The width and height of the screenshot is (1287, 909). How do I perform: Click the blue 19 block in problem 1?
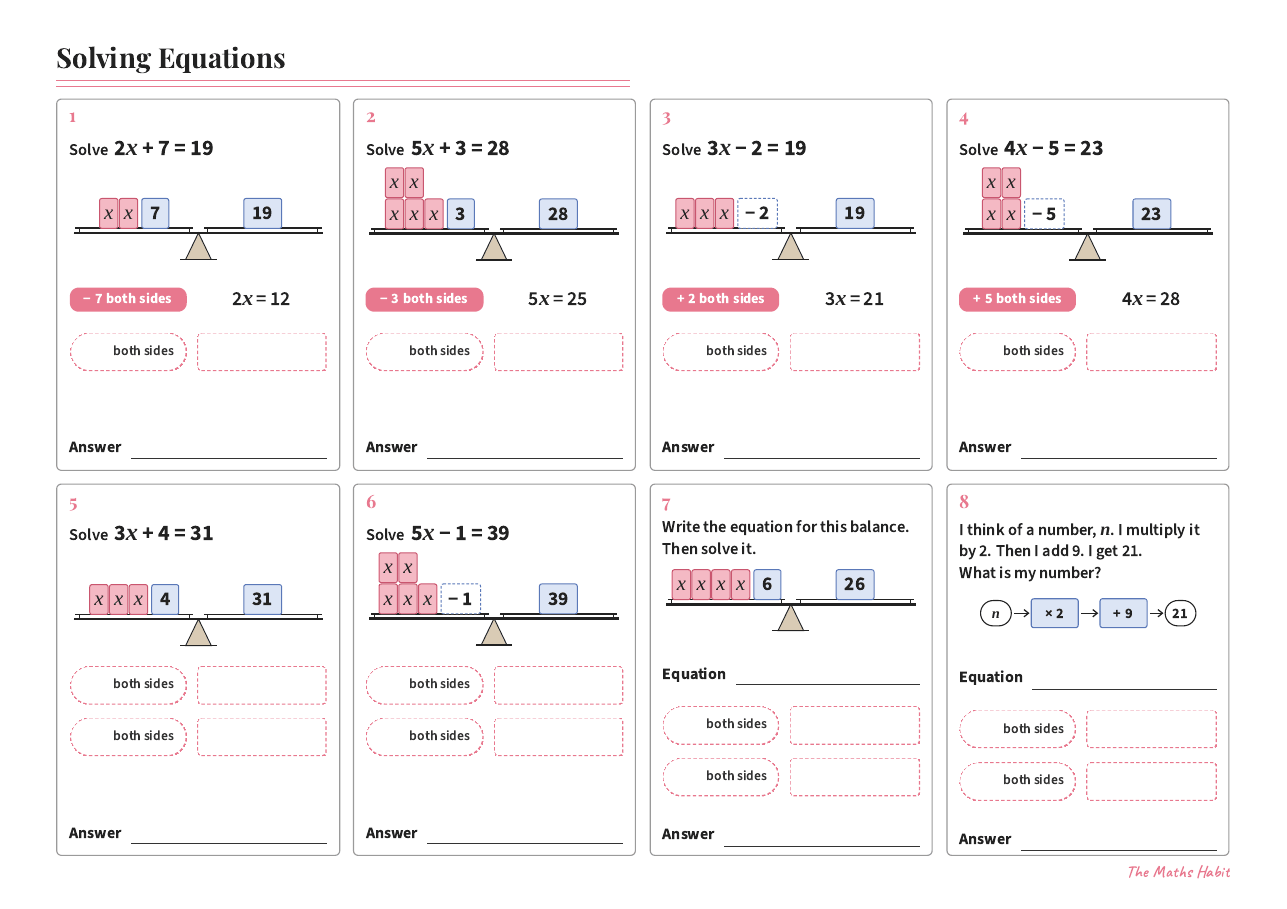262,213
